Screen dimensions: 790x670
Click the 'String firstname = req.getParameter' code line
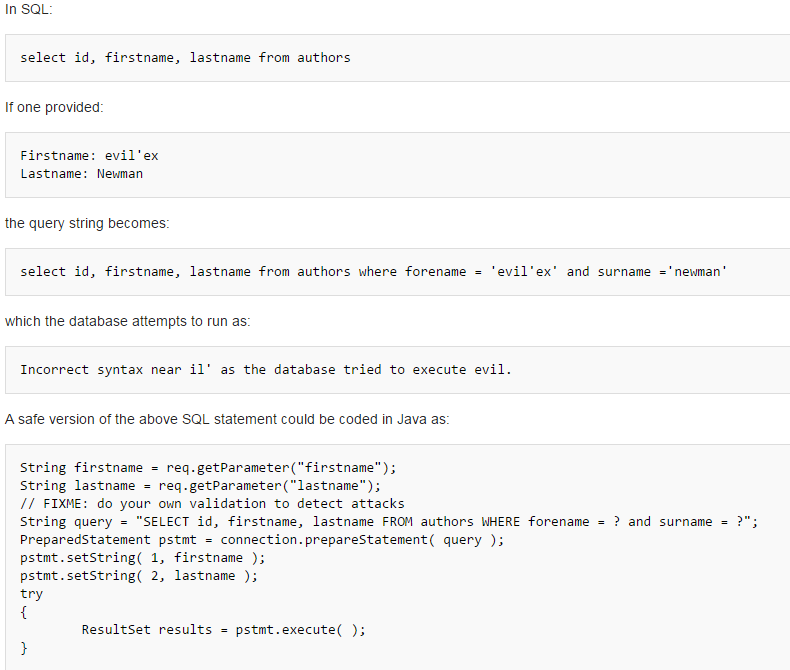click(x=208, y=468)
